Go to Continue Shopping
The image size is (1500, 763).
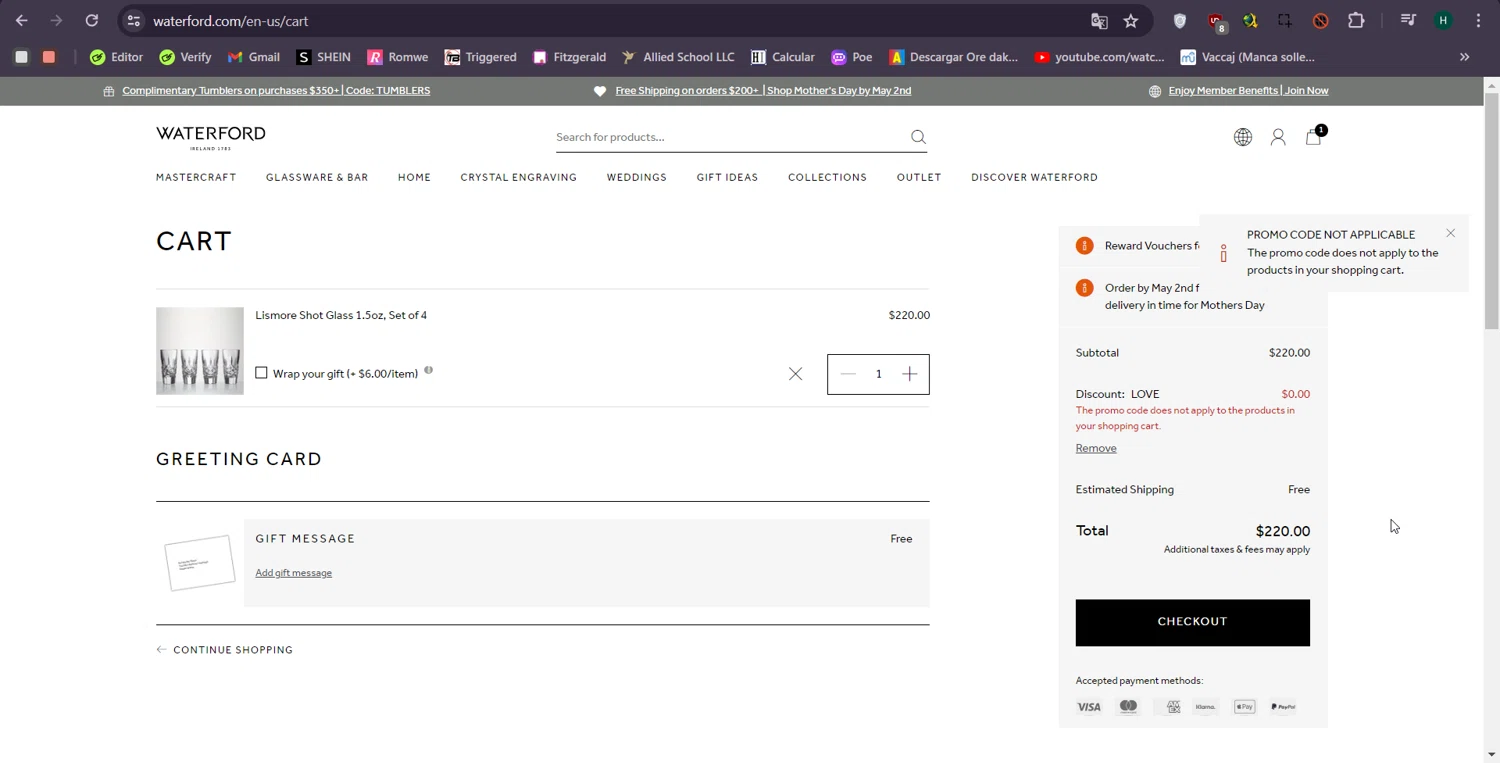[224, 650]
